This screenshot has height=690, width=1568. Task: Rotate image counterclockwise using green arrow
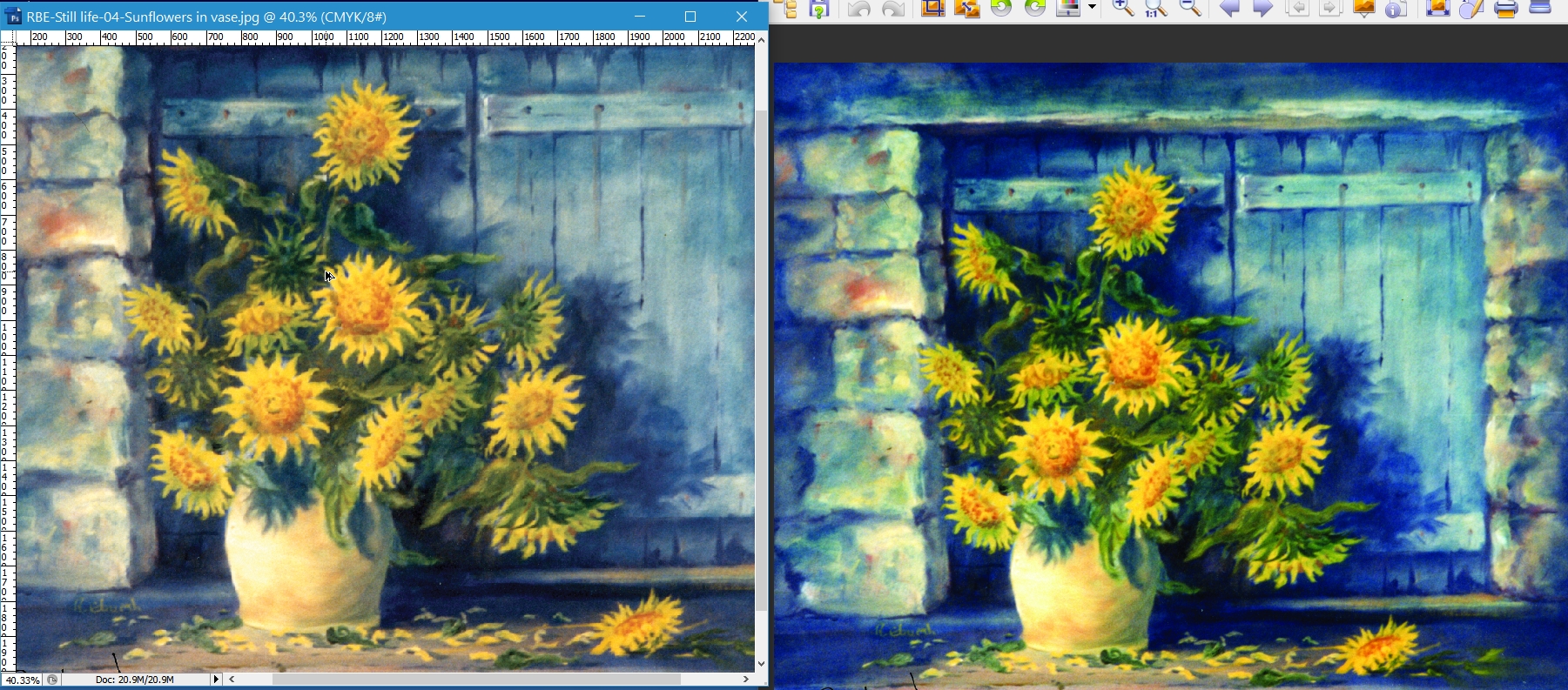tap(1002, 9)
